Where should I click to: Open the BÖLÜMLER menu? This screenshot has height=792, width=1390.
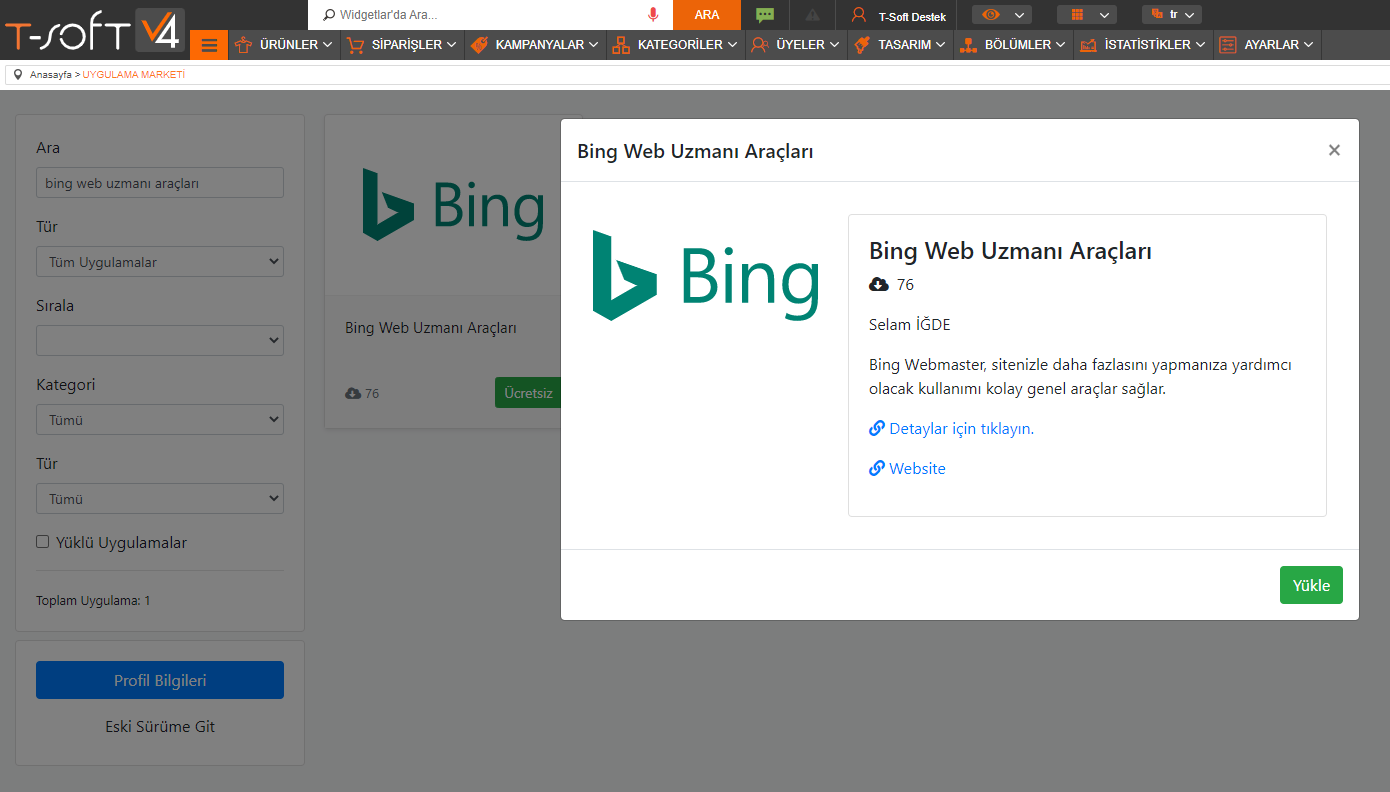1014,45
